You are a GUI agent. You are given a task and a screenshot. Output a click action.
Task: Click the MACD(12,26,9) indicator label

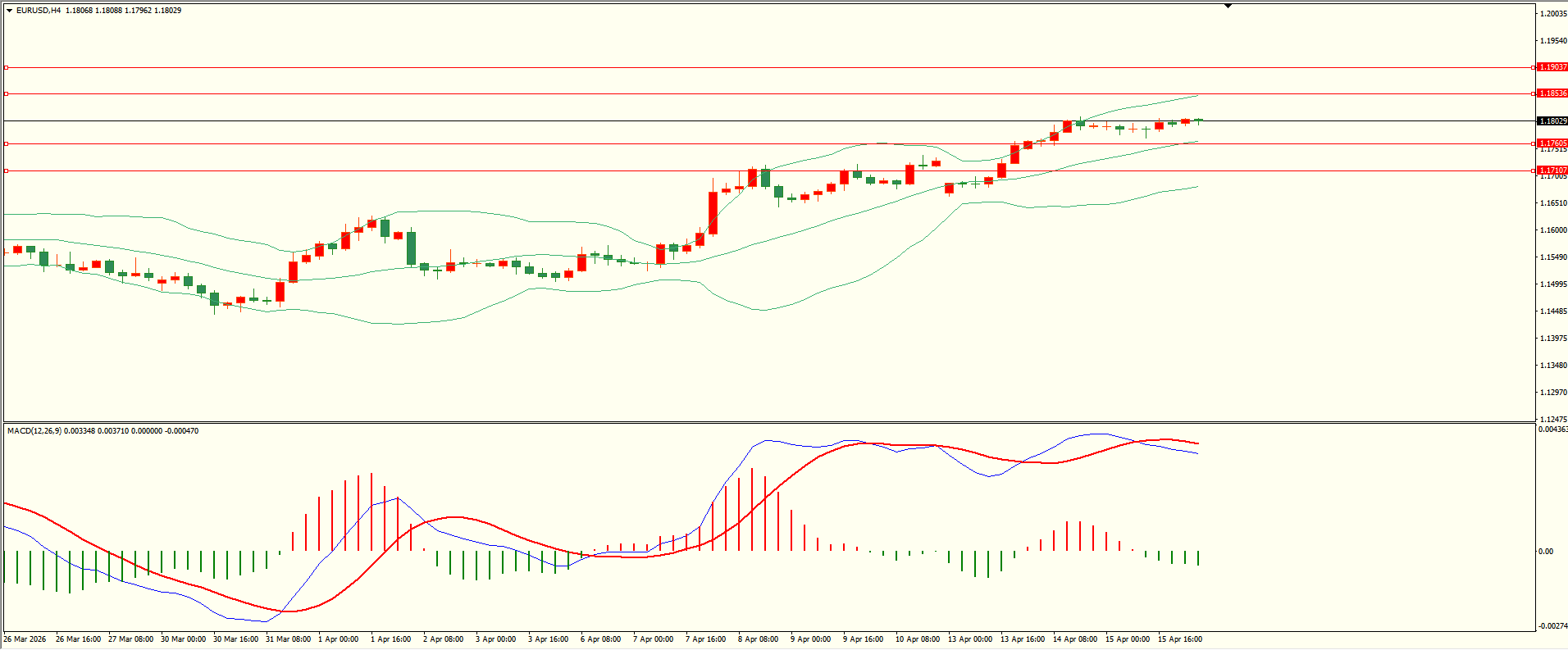point(33,431)
